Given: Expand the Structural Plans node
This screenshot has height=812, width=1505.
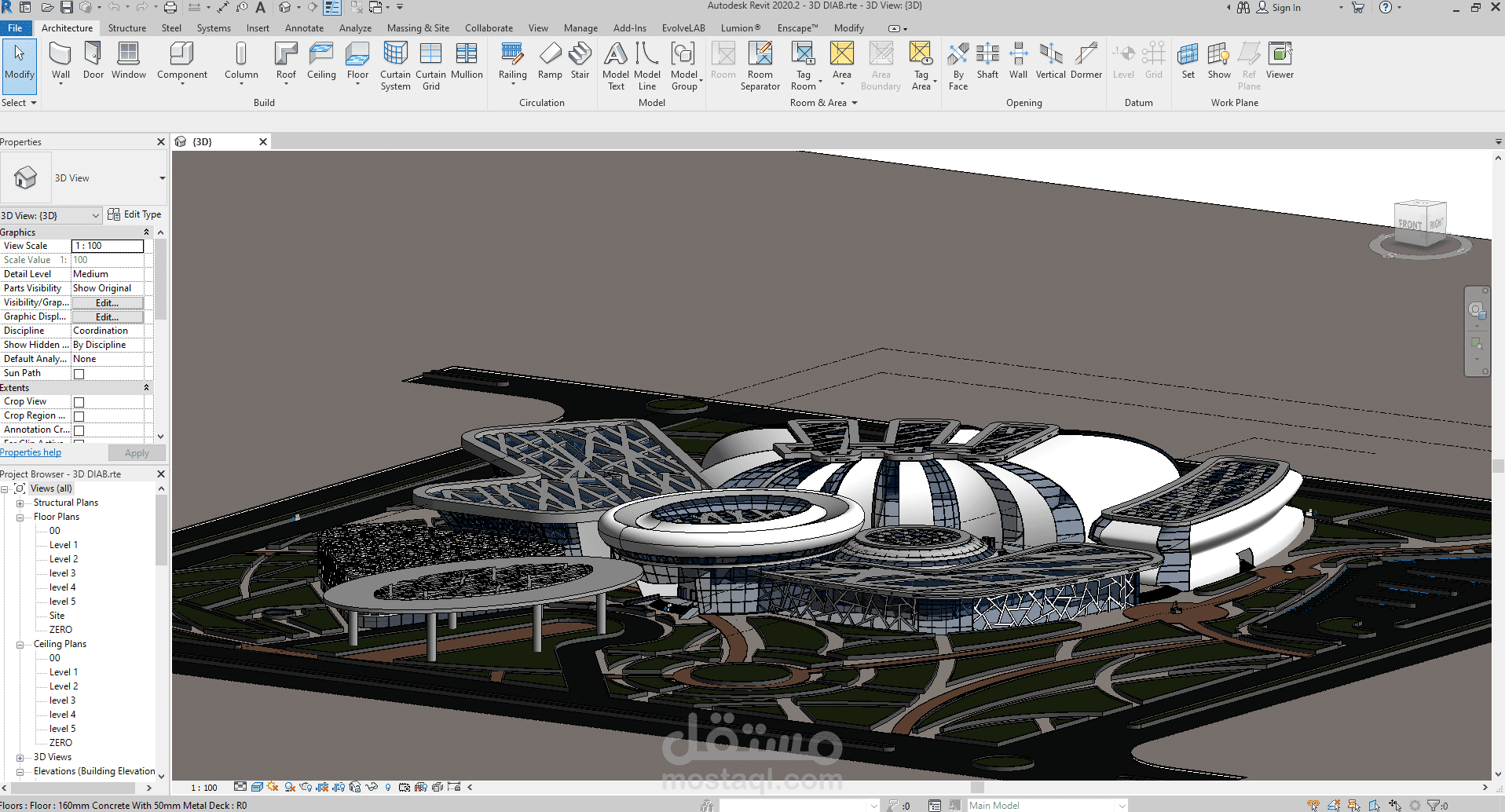Looking at the screenshot, I should [20, 503].
